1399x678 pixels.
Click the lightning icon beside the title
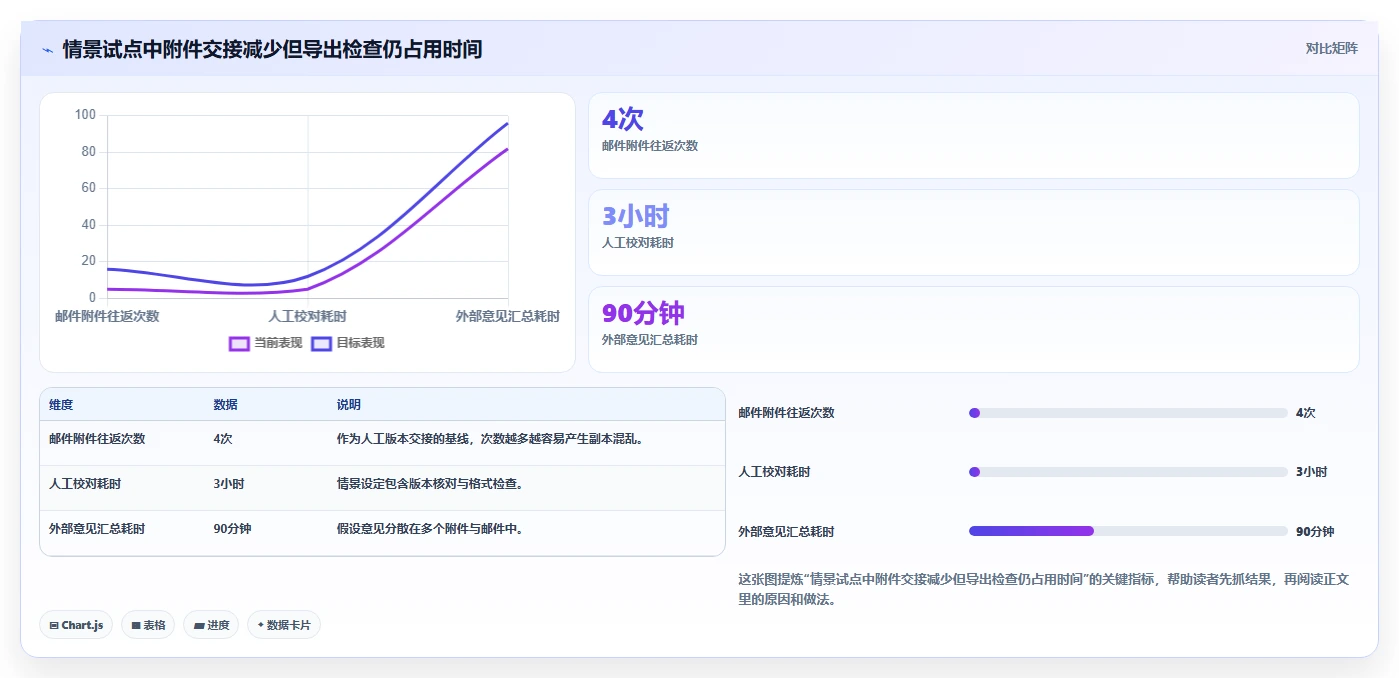47,49
